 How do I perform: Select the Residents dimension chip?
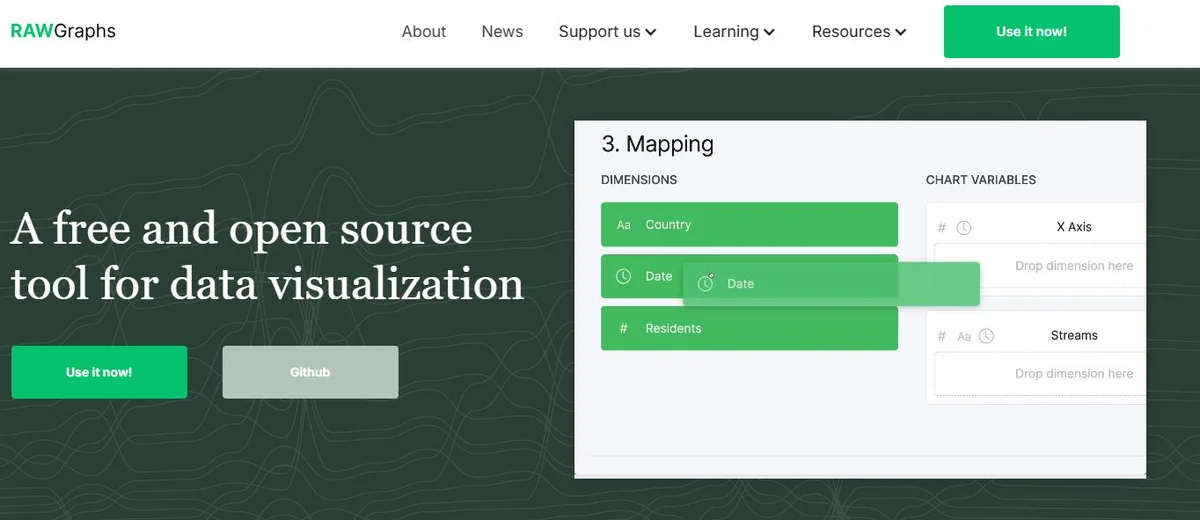[749, 328]
